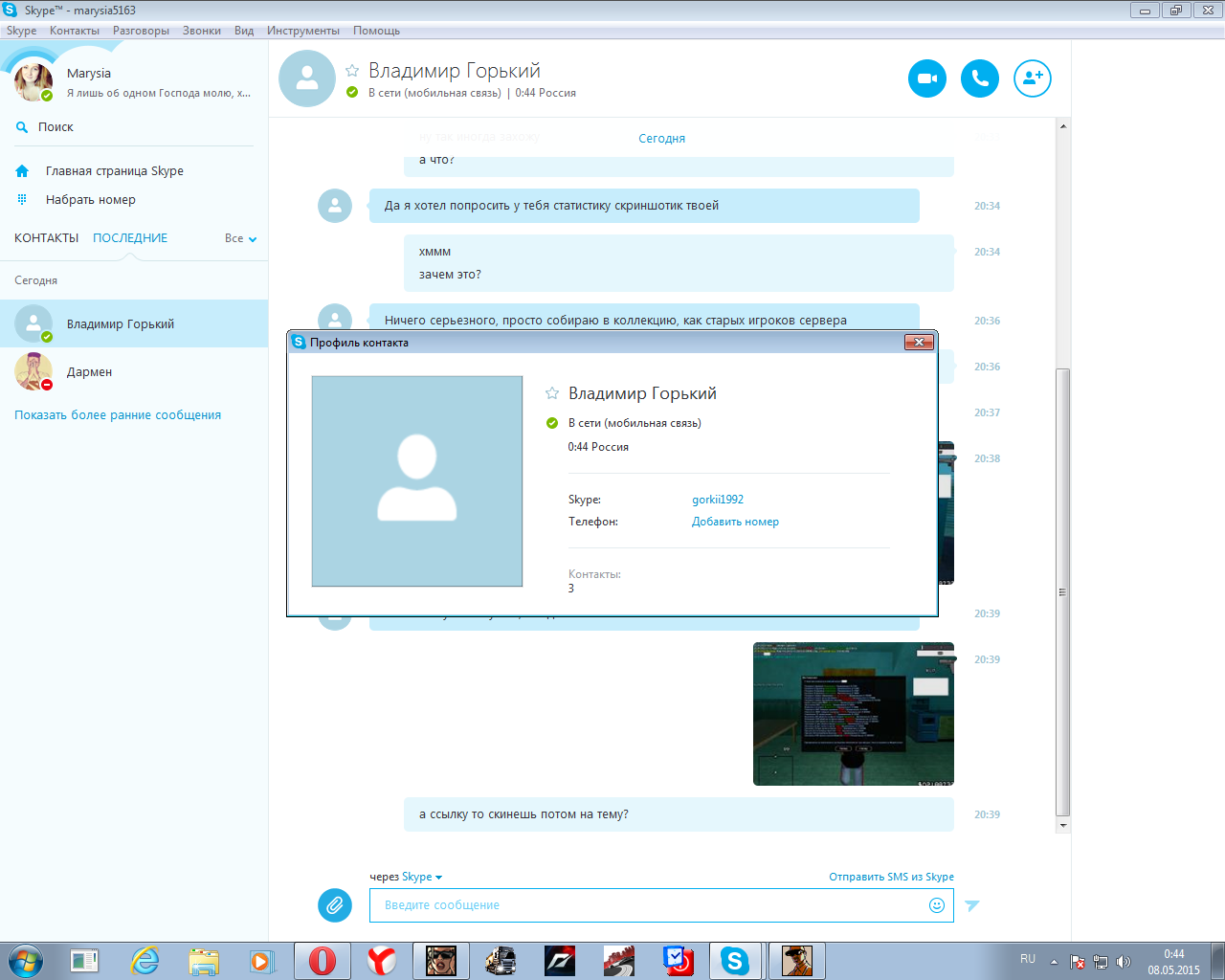Switch to the КОНТАКТЫ tab
The height and width of the screenshot is (980, 1225).
(x=46, y=238)
